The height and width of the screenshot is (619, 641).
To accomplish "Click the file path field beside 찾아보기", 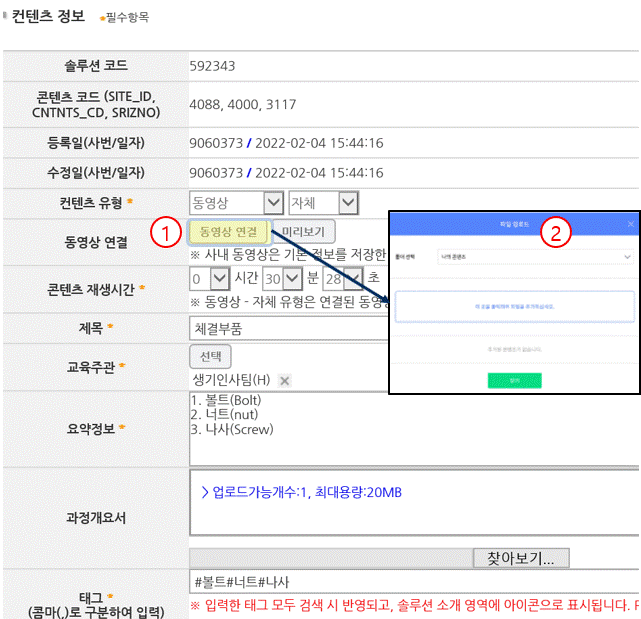I will click(330, 557).
